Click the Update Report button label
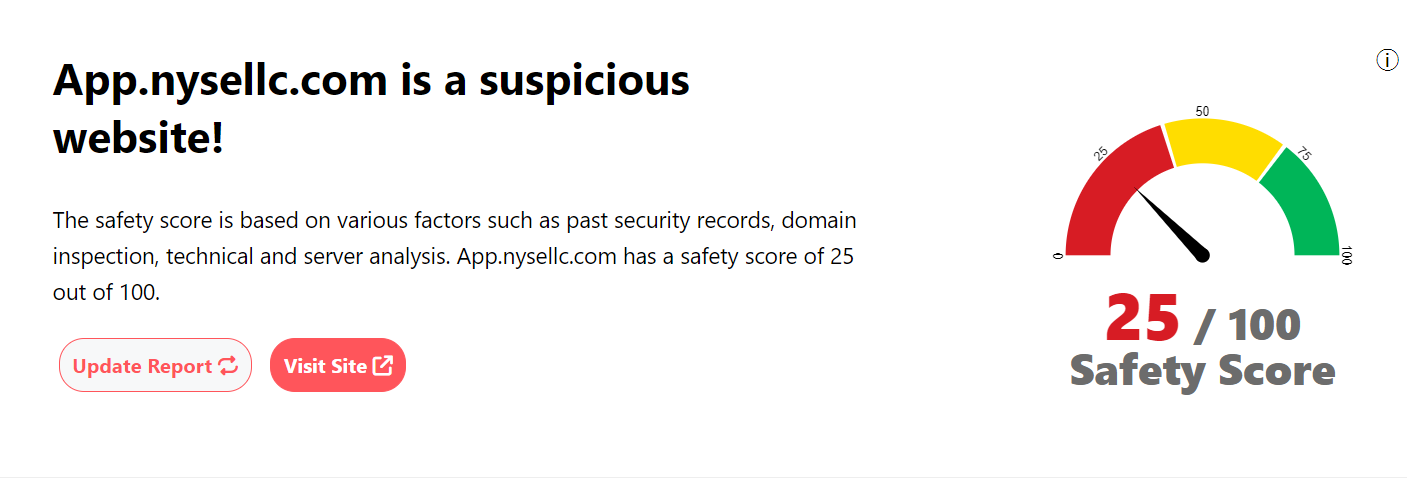1407x503 pixels. (x=142, y=366)
